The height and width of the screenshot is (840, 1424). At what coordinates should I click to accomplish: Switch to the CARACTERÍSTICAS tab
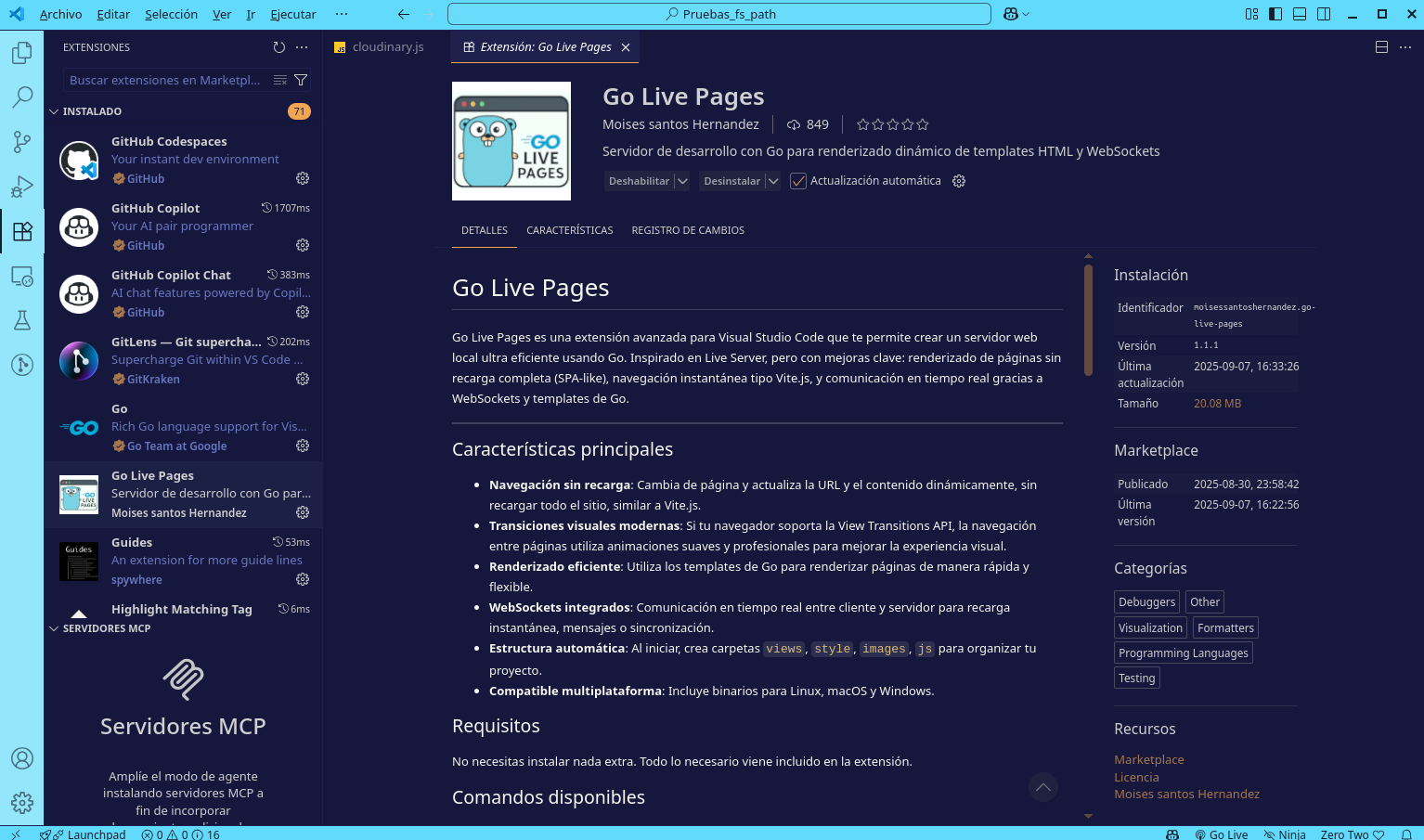pos(570,230)
